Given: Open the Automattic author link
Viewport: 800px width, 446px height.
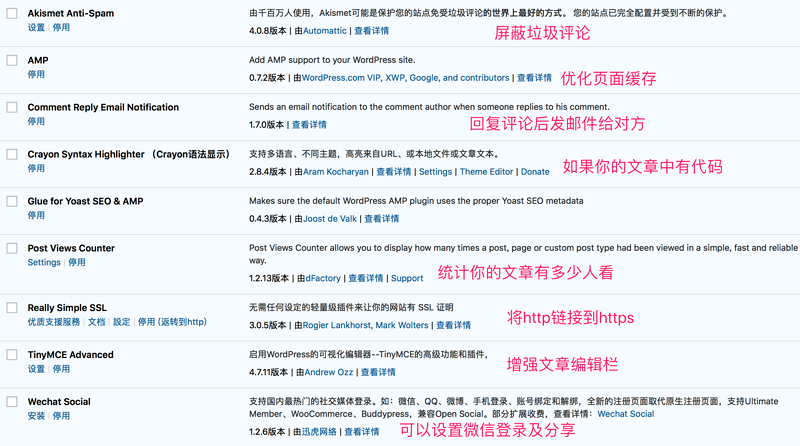Looking at the screenshot, I should click(x=324, y=31).
